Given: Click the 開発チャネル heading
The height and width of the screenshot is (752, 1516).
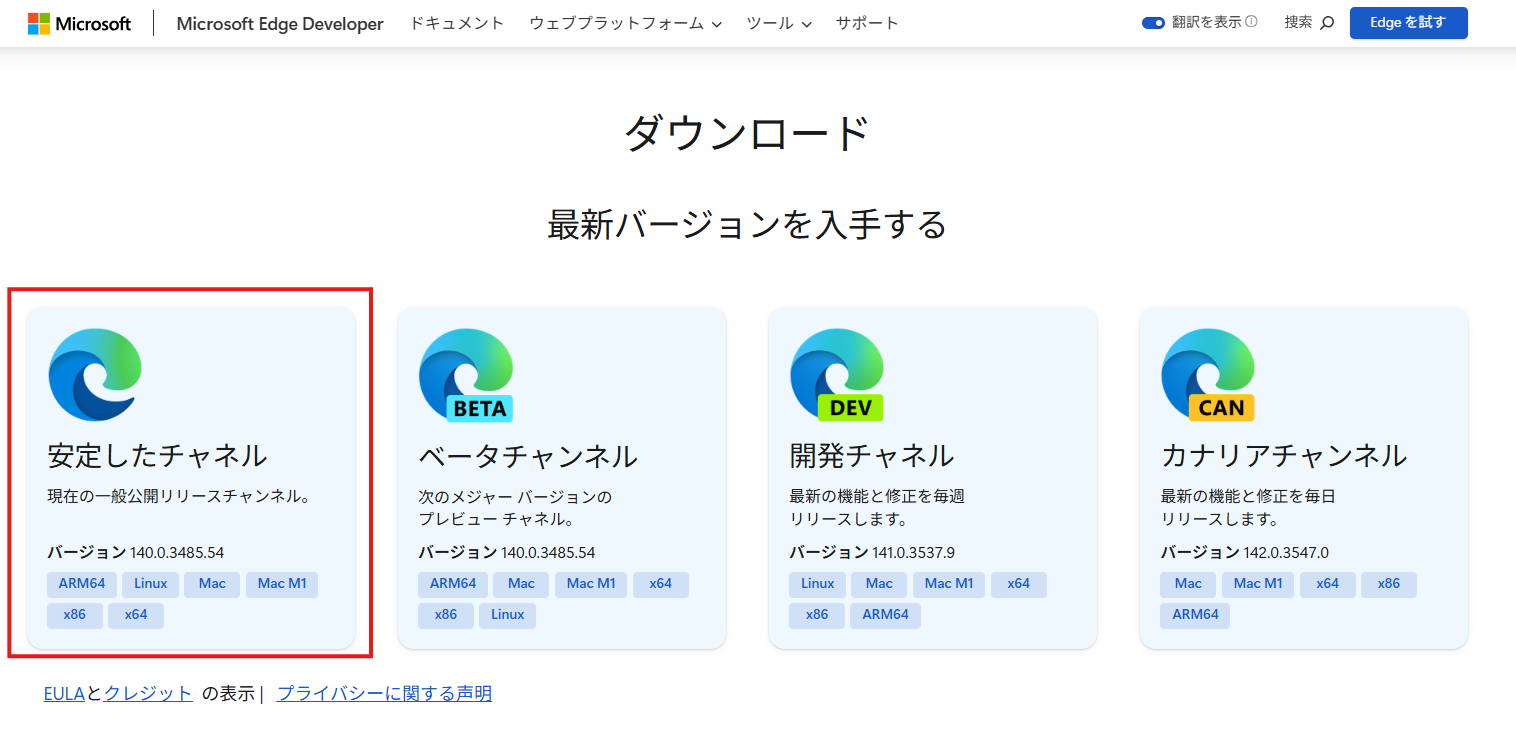Looking at the screenshot, I should pyautogui.click(x=872, y=456).
